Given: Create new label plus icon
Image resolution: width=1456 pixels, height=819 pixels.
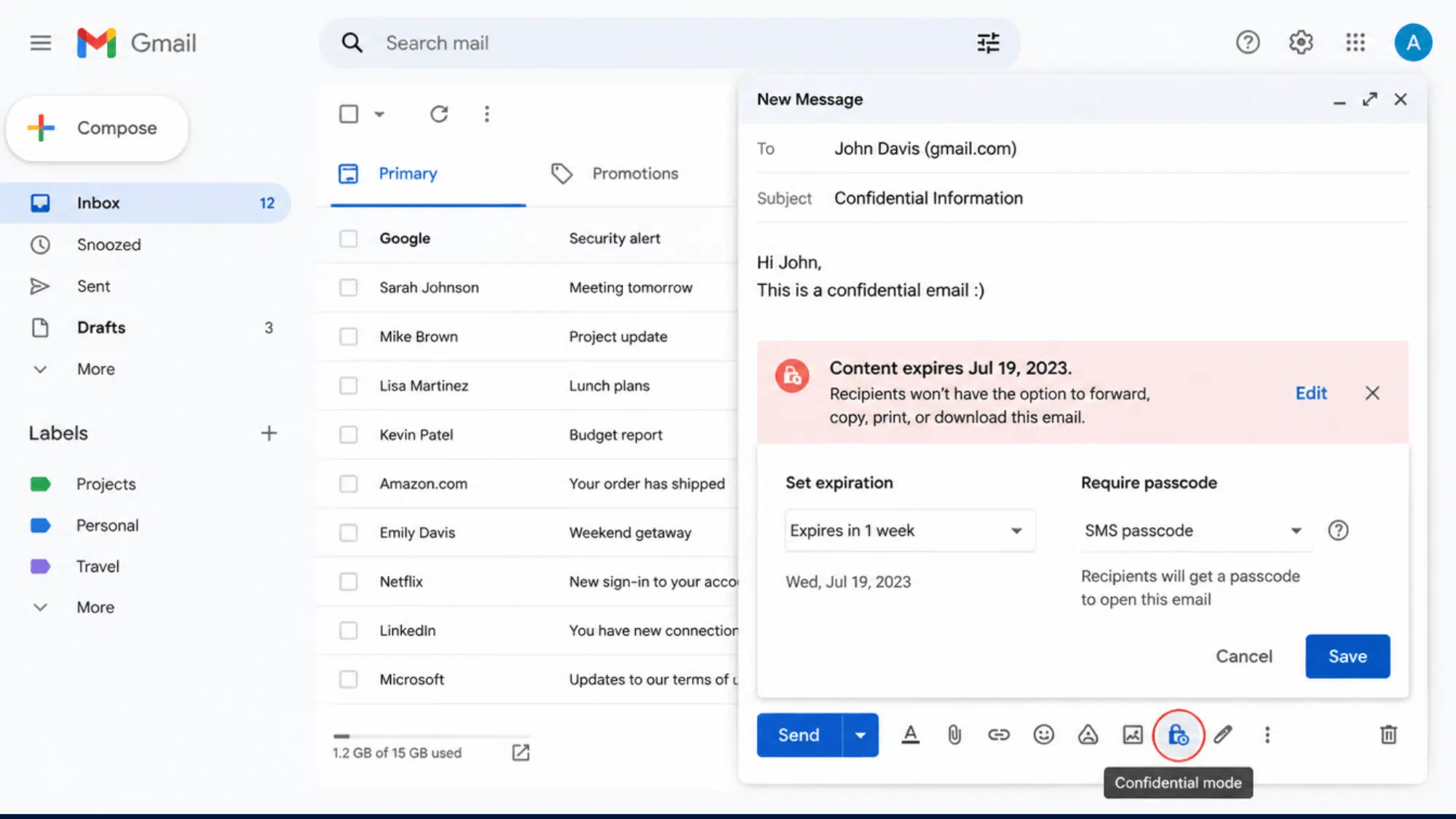Looking at the screenshot, I should [x=269, y=433].
